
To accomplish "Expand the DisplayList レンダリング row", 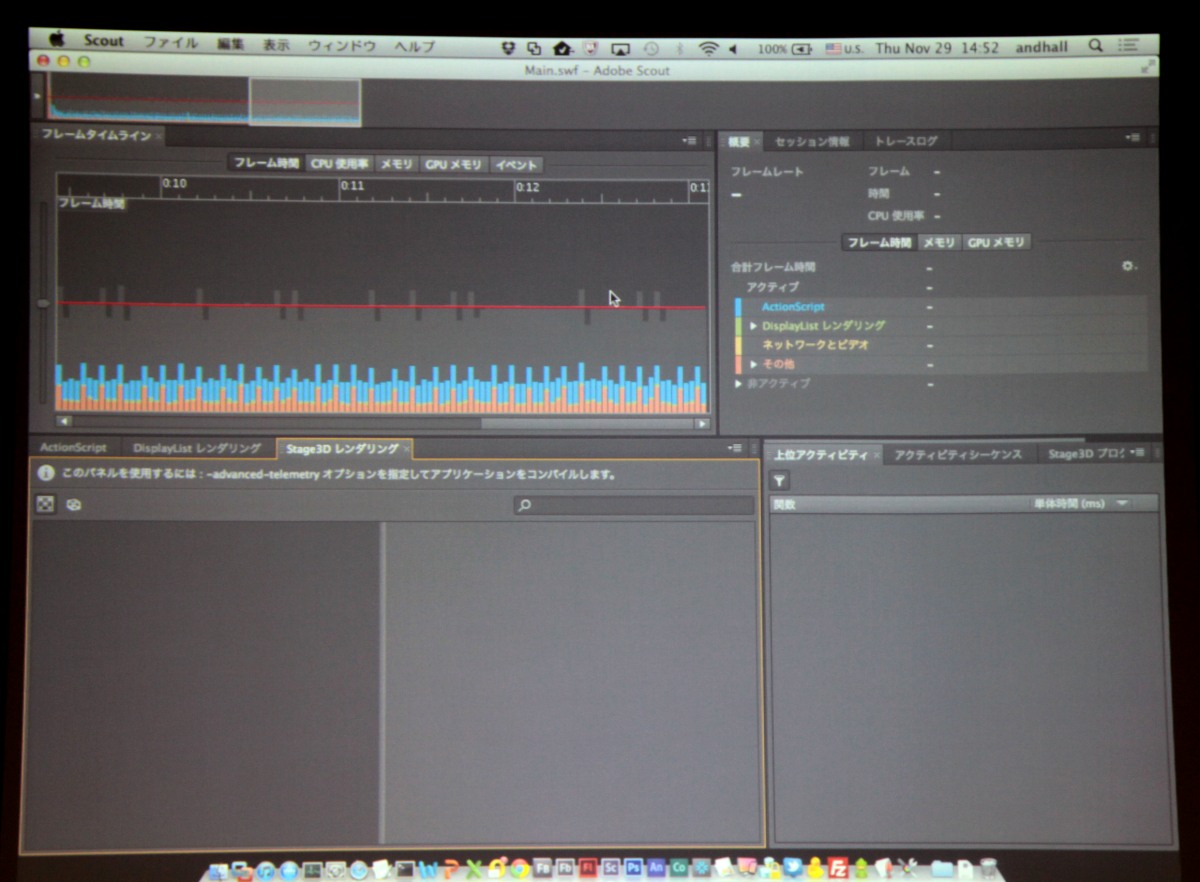I will [x=753, y=326].
